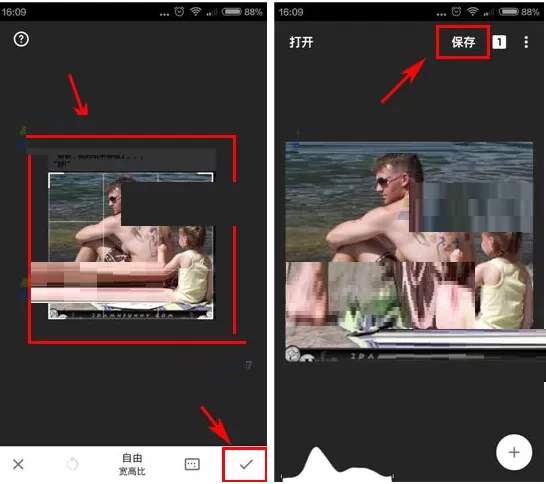546x484 pixels.
Task: Open the aspect ratio frame icon
Action: (192, 464)
